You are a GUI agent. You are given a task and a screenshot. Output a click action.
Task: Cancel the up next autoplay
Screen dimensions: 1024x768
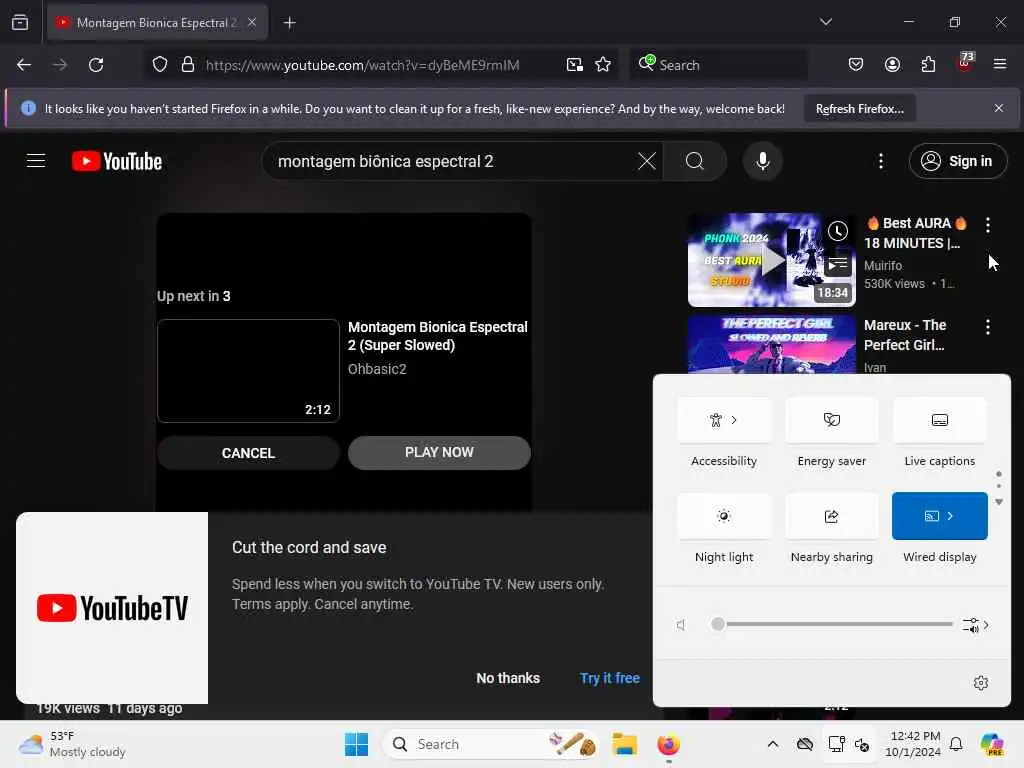[x=248, y=453]
